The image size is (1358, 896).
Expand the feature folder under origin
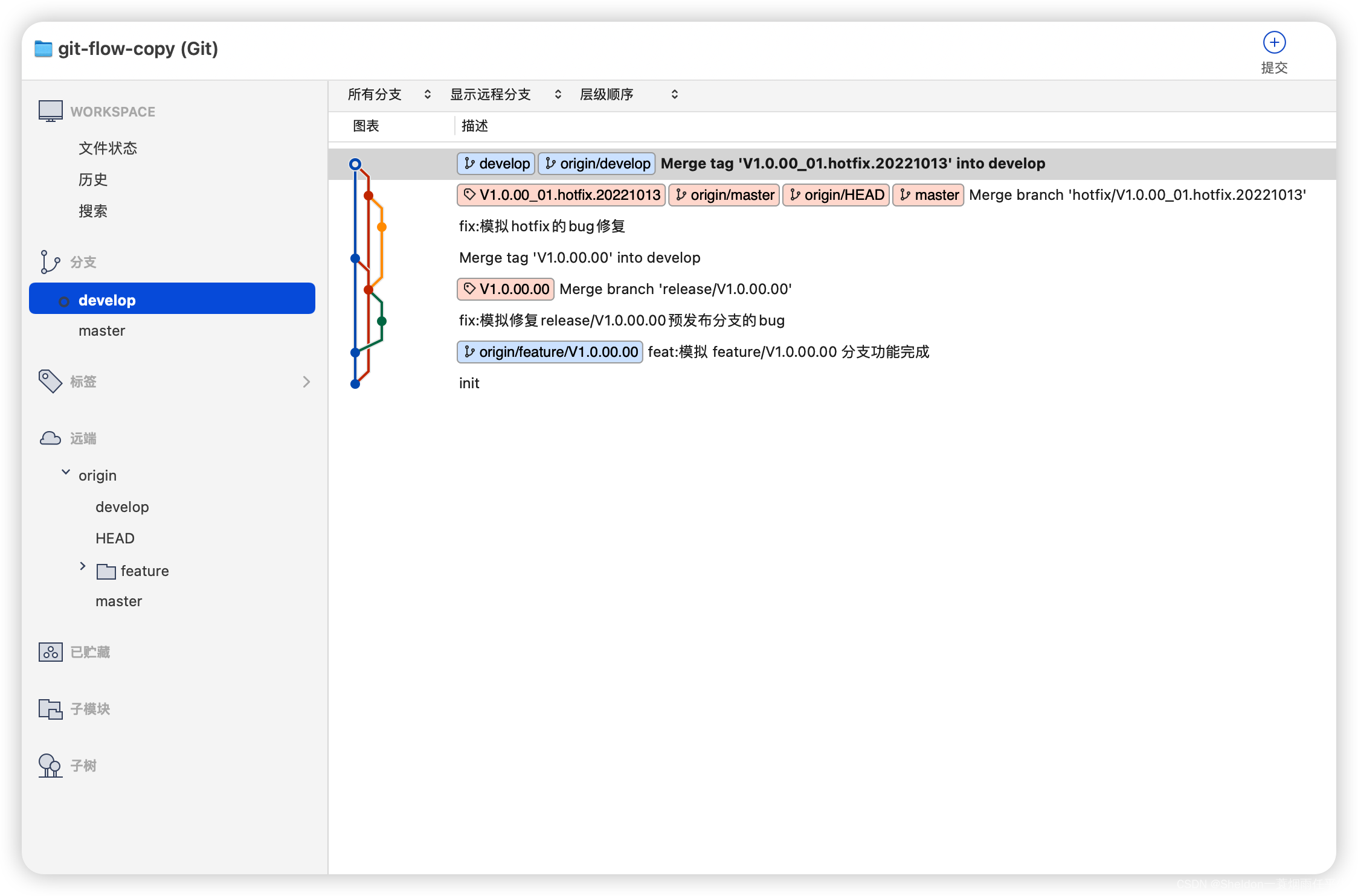83,566
